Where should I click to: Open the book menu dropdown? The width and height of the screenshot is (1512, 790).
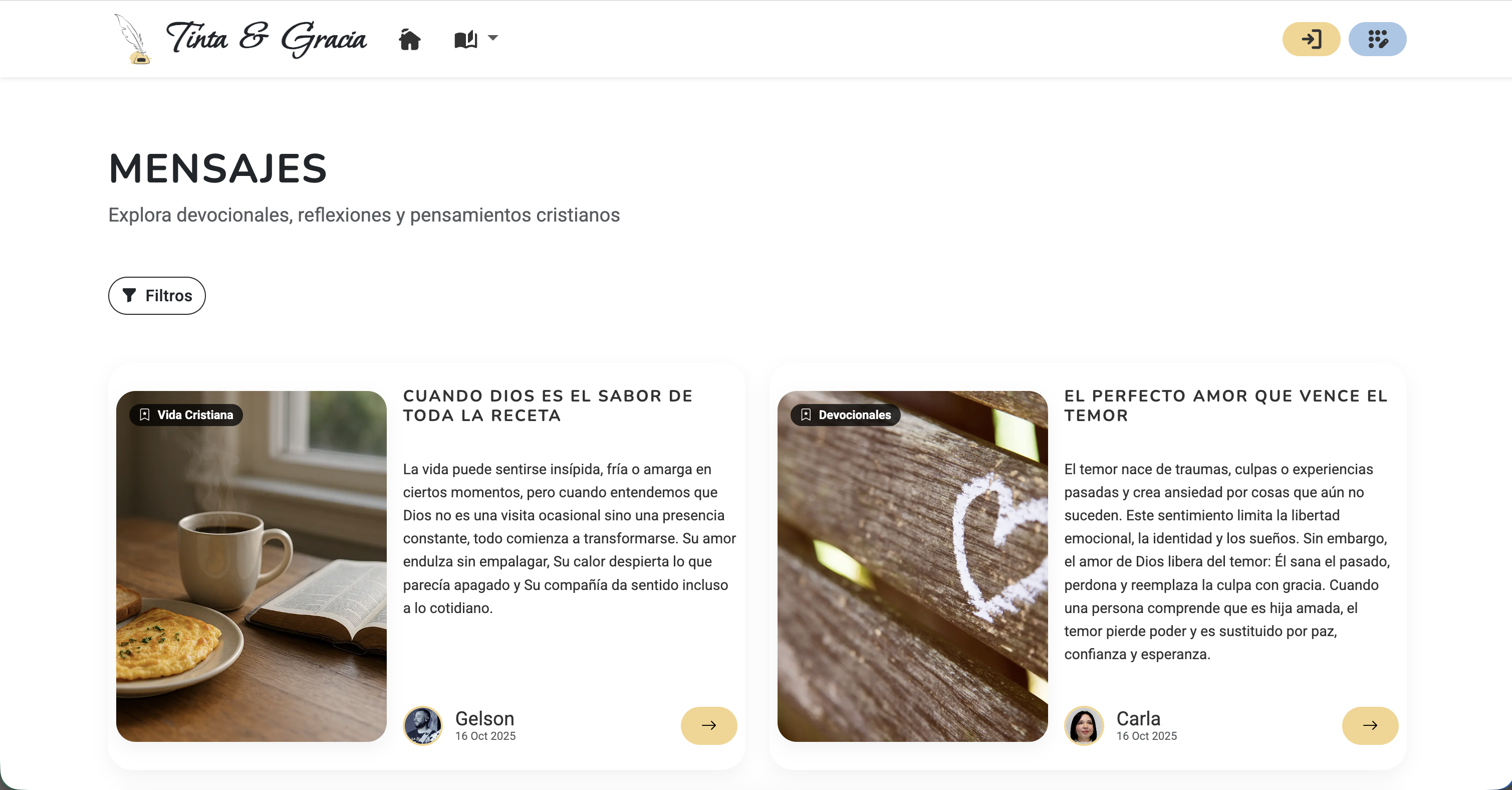coord(476,40)
